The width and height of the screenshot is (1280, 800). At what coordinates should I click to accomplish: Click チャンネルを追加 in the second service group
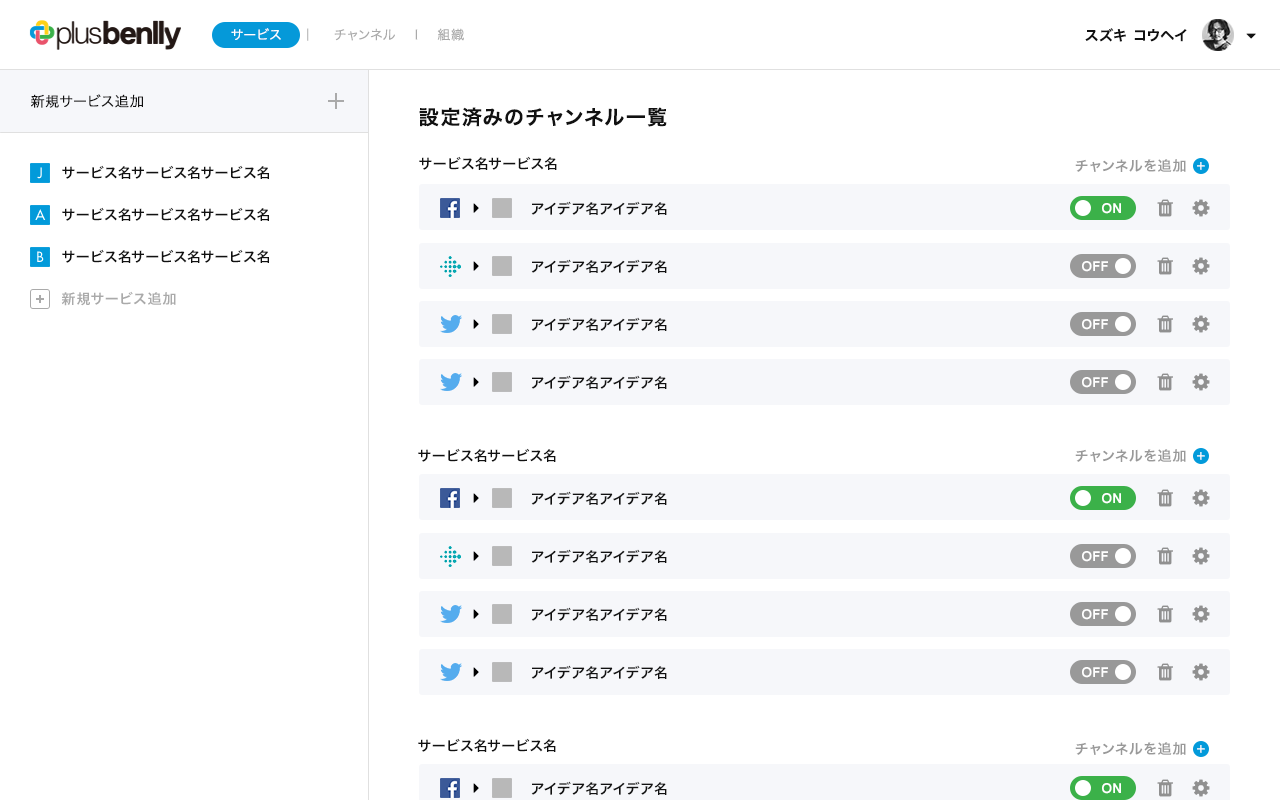tap(1130, 456)
